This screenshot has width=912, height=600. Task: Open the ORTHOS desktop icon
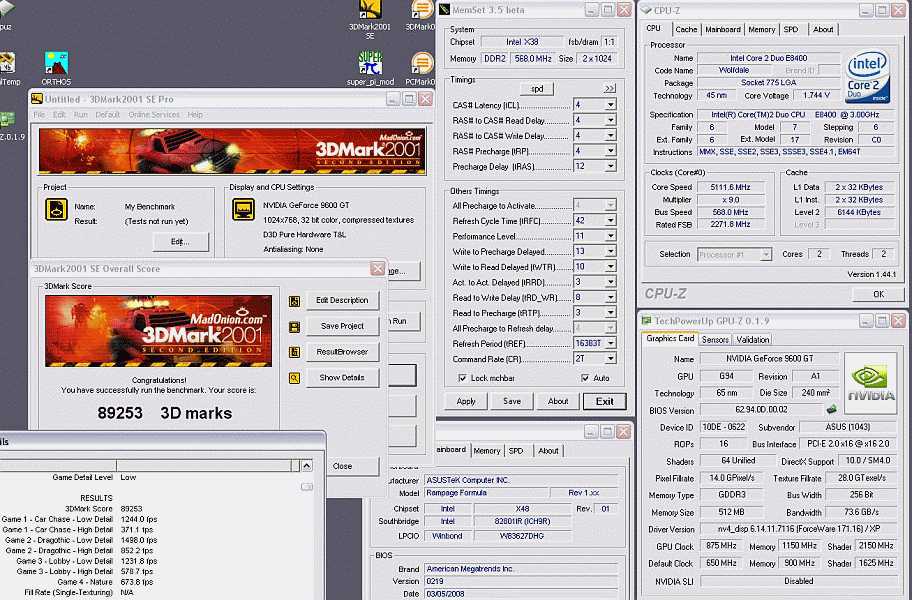coord(56,69)
